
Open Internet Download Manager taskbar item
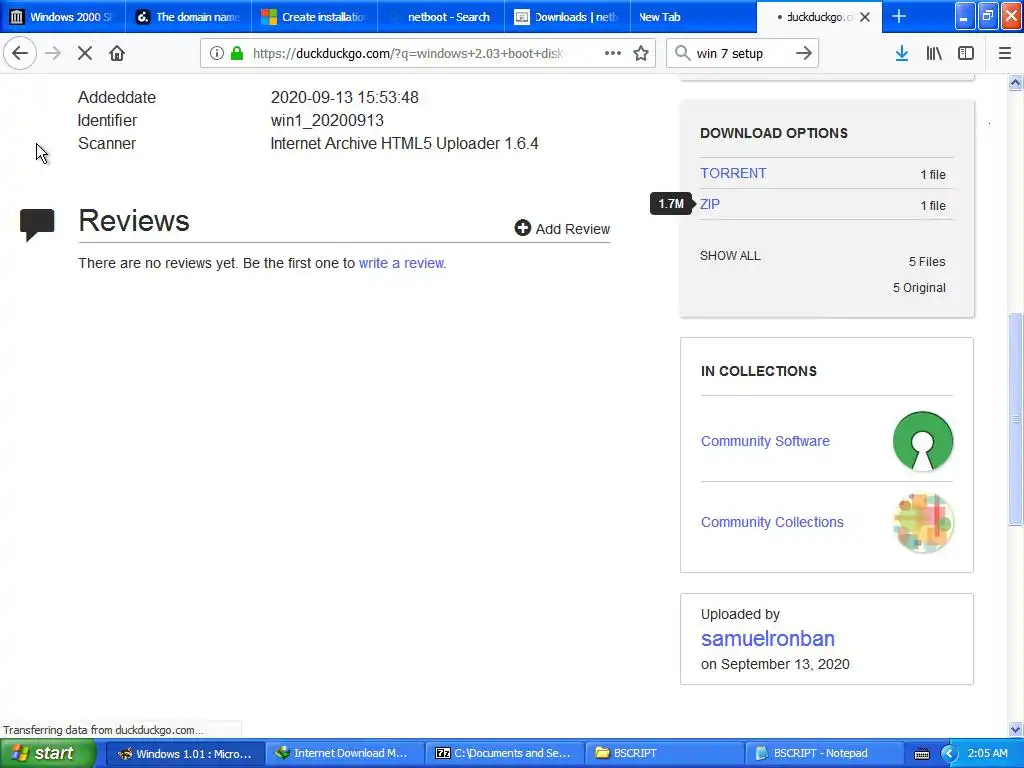[x=344, y=753]
